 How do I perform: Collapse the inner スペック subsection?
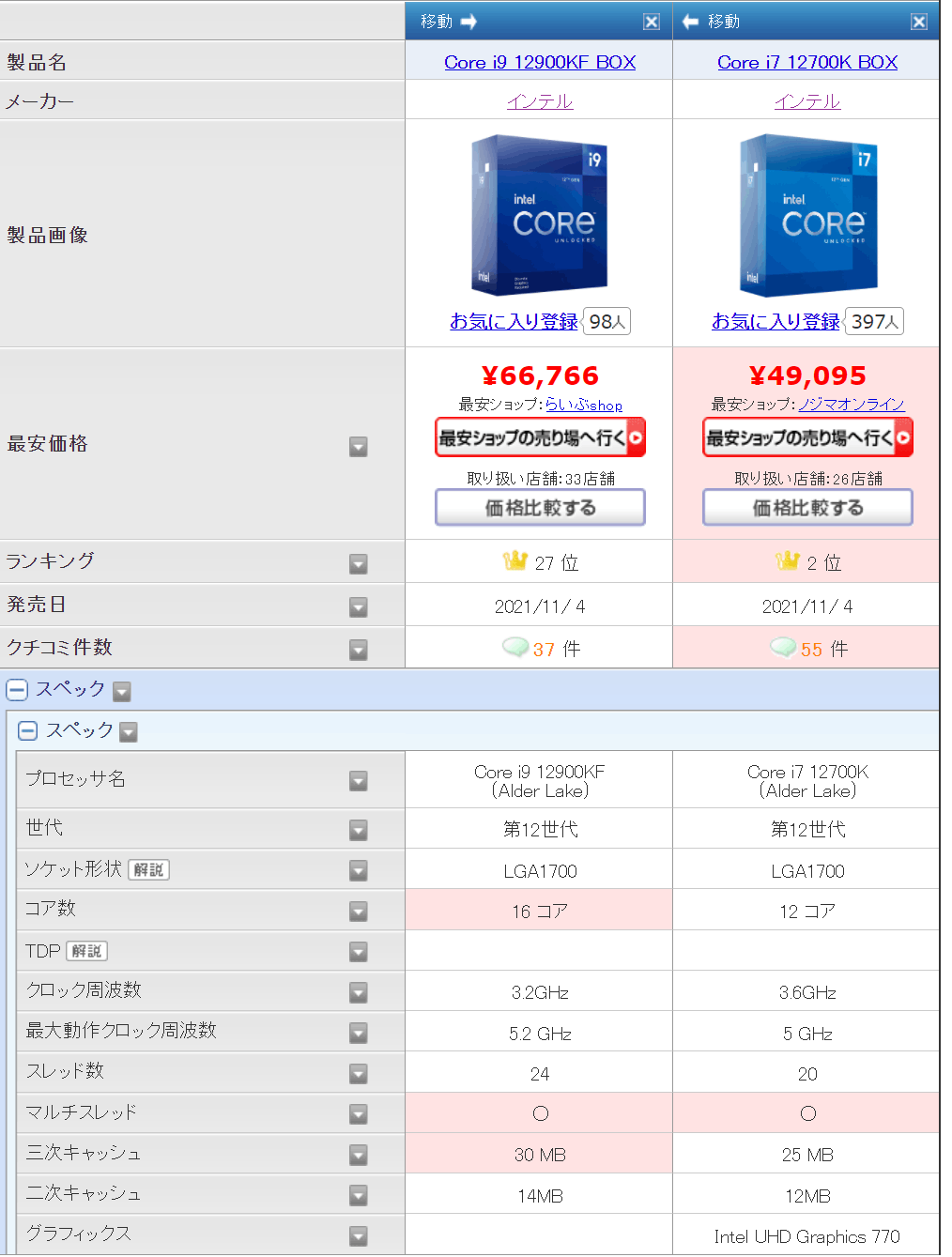click(x=27, y=730)
